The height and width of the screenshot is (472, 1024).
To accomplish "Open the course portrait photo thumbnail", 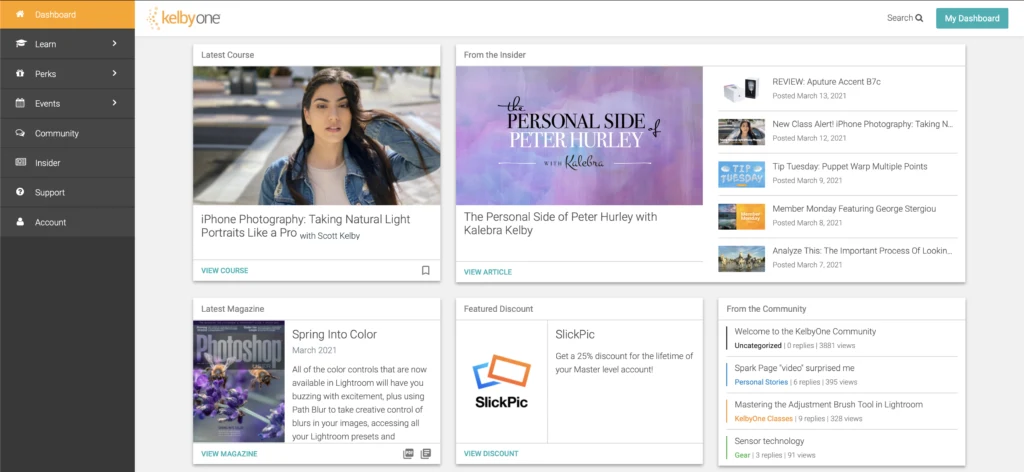I will (x=317, y=136).
